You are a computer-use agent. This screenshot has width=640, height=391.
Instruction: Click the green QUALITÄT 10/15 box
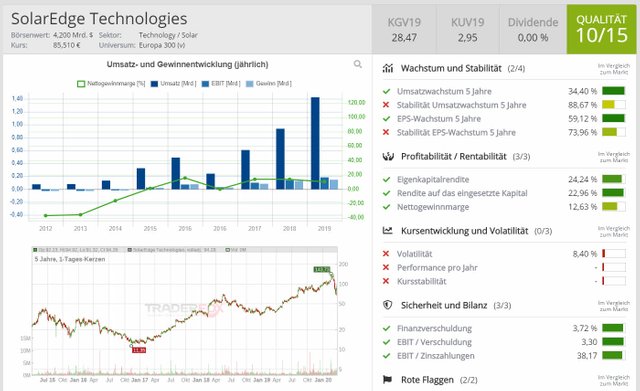(601, 29)
